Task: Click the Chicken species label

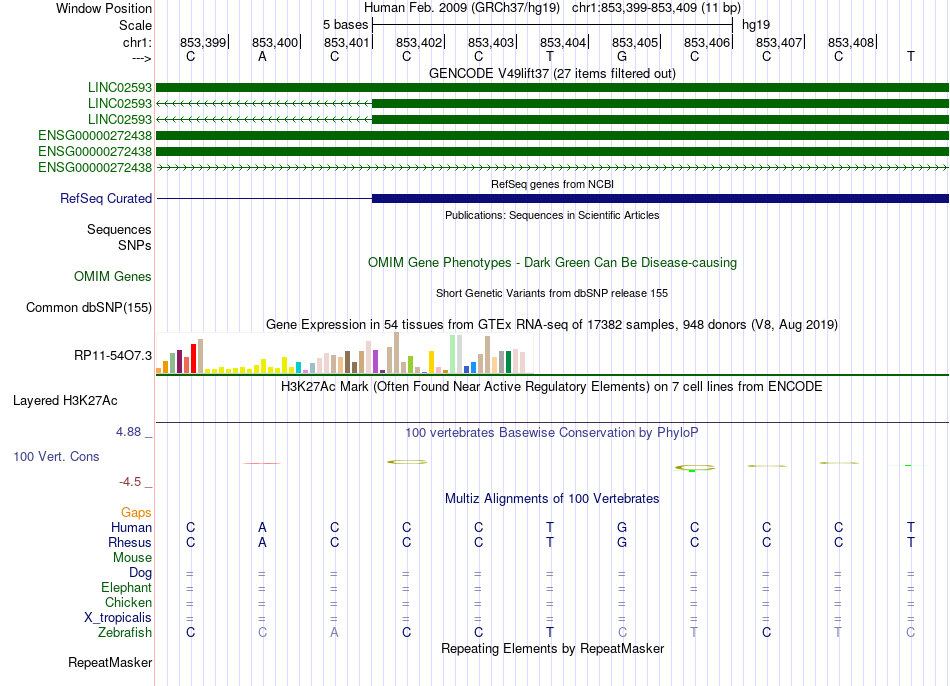Action: point(128,602)
